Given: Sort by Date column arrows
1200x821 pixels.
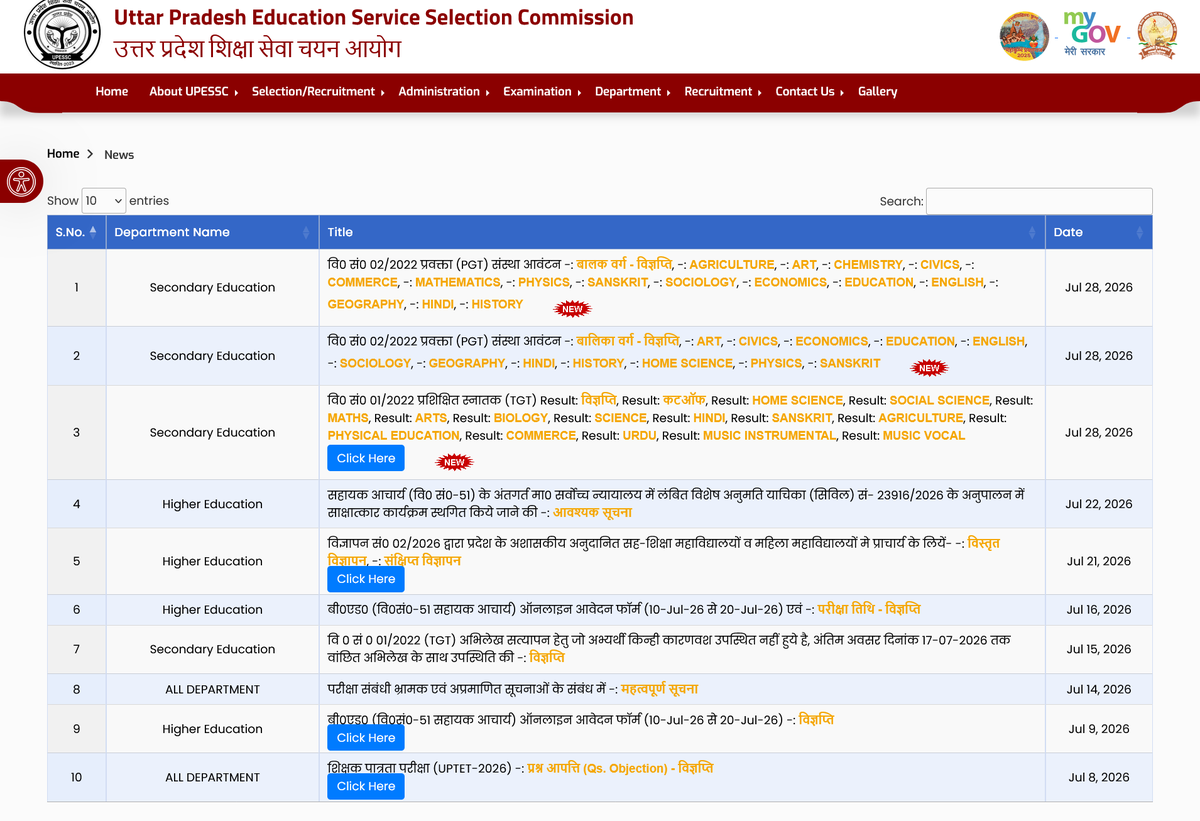Looking at the screenshot, I should tap(1139, 232).
